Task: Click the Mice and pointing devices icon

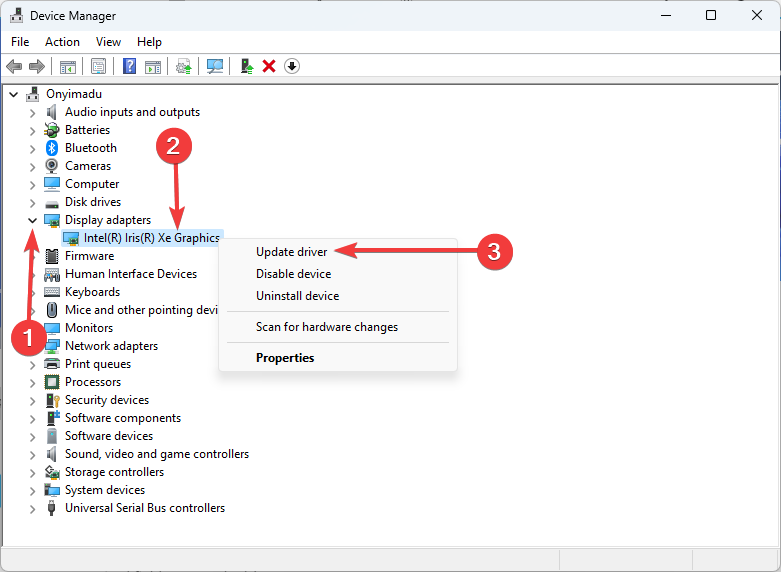Action: coord(52,310)
